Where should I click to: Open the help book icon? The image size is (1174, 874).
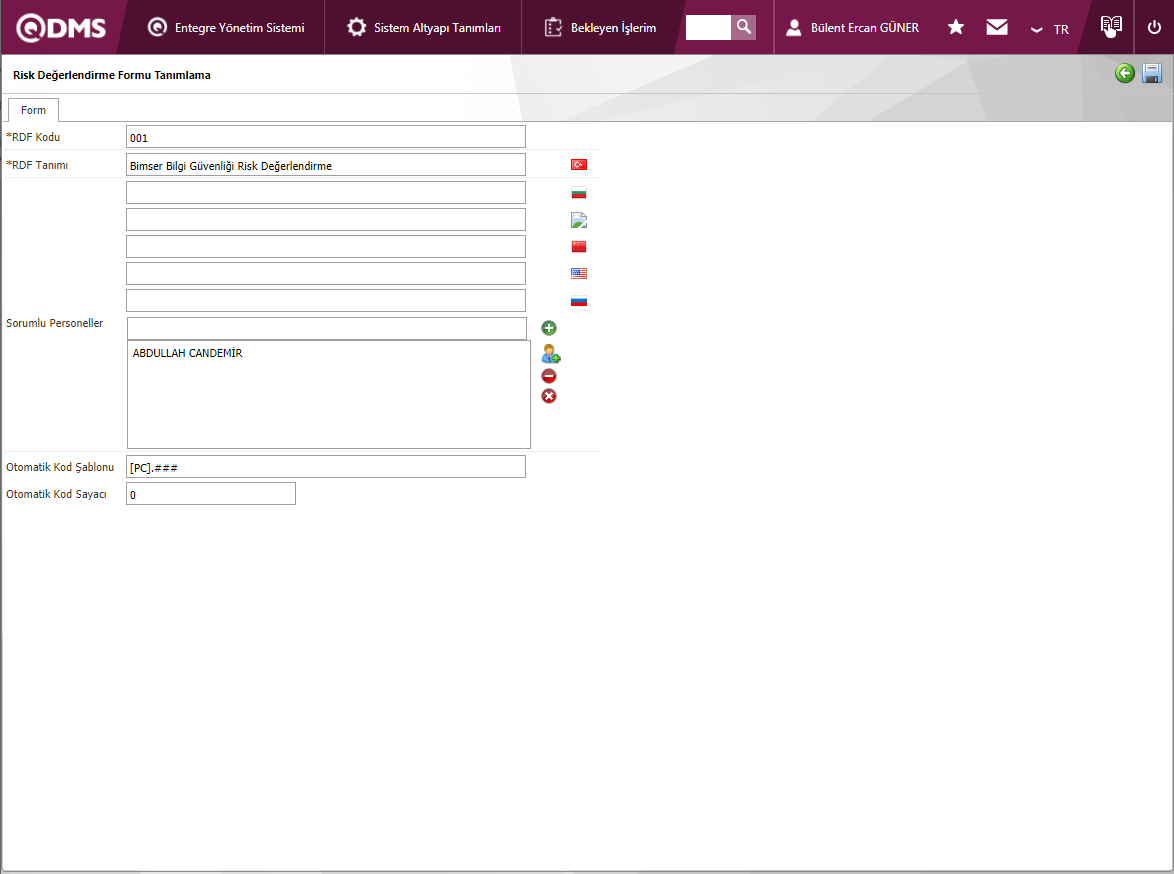click(1111, 27)
